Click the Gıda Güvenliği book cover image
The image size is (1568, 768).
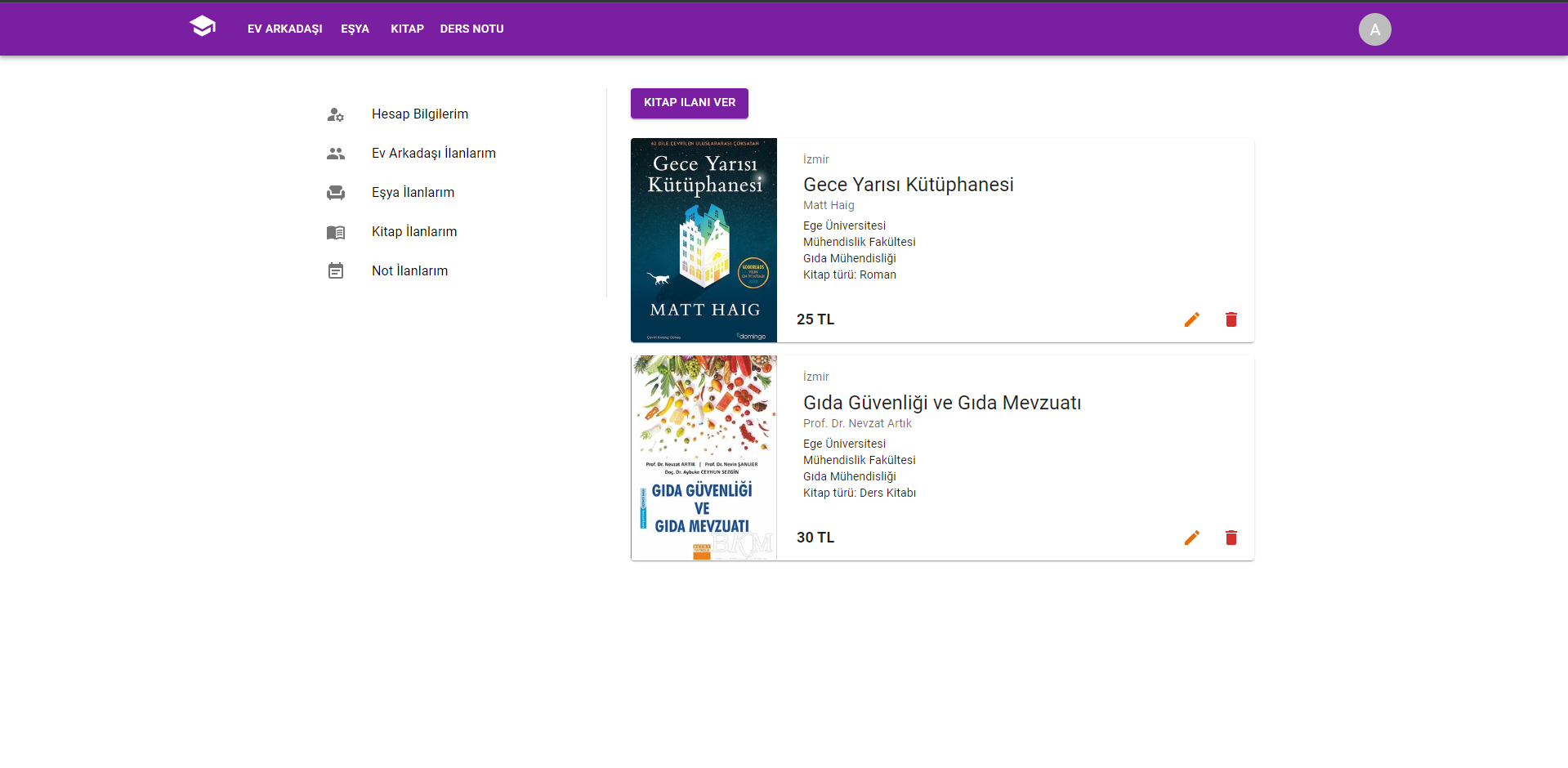704,458
